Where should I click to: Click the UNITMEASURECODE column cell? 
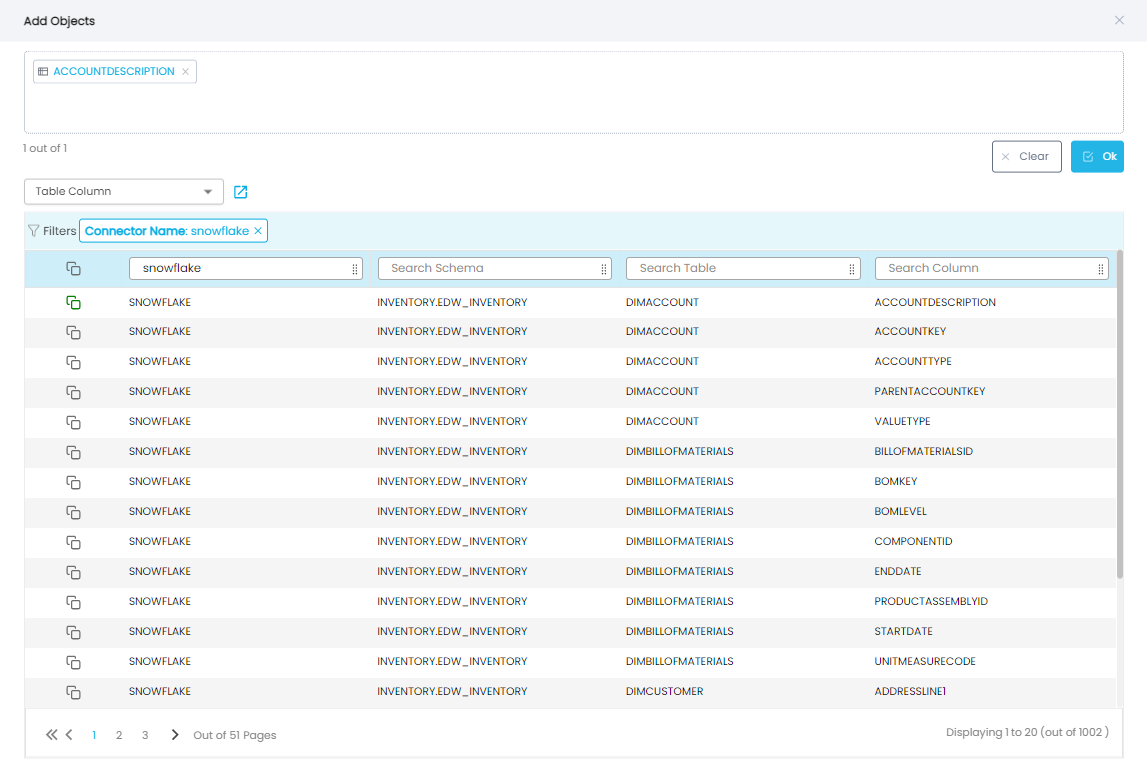[925, 662]
